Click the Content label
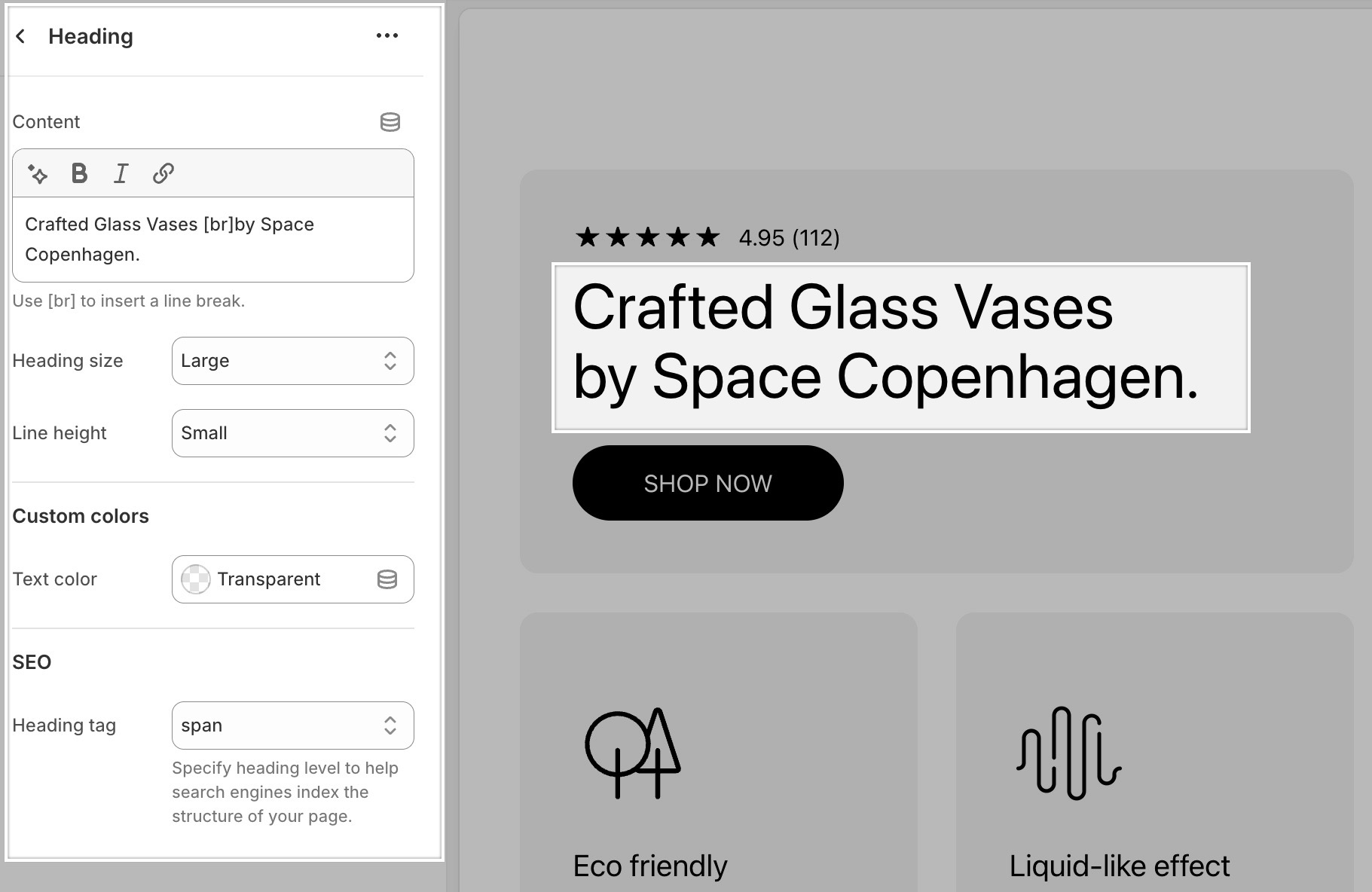The width and height of the screenshot is (1372, 892). [x=46, y=122]
